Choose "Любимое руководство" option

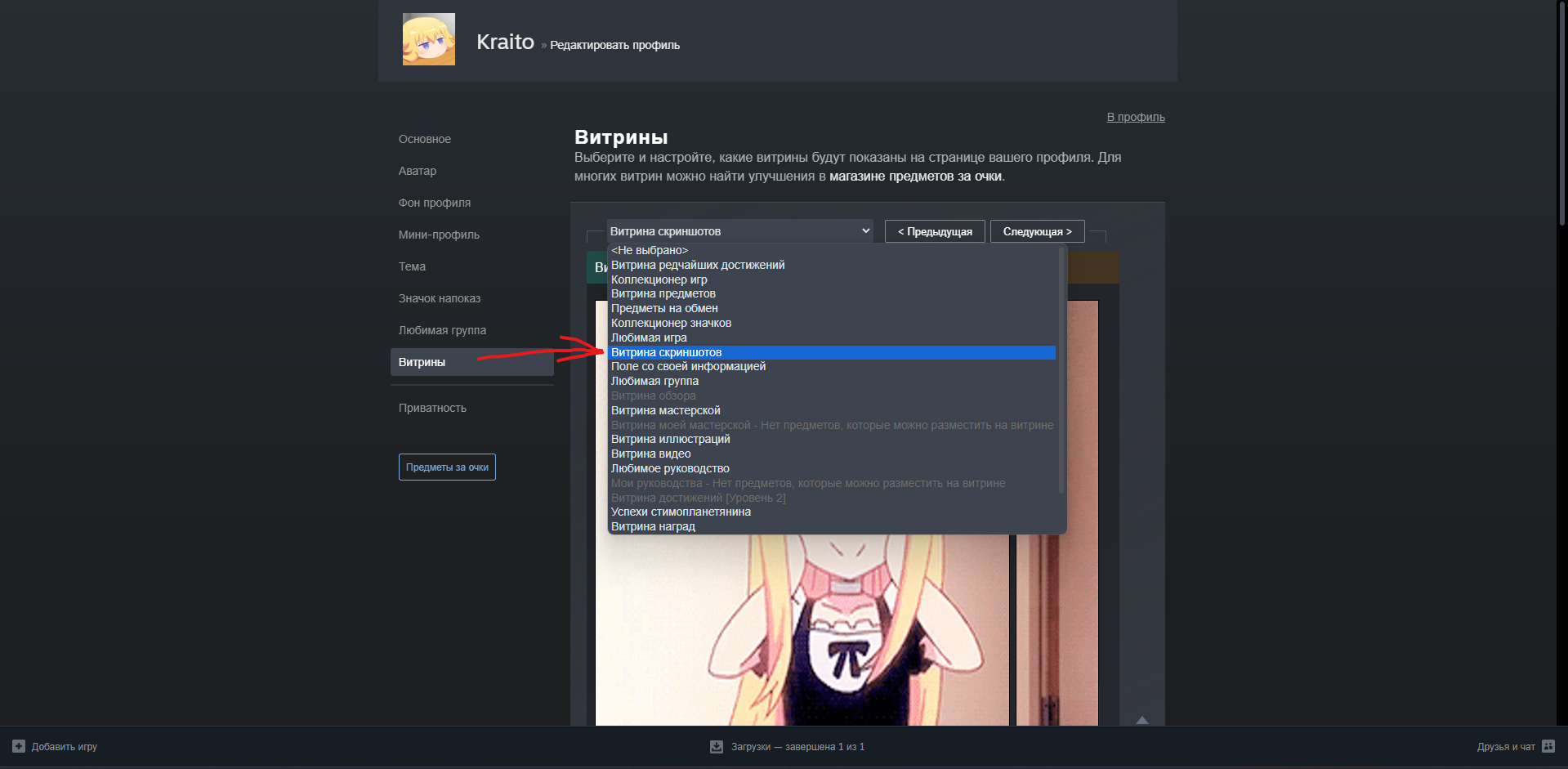[x=833, y=468]
